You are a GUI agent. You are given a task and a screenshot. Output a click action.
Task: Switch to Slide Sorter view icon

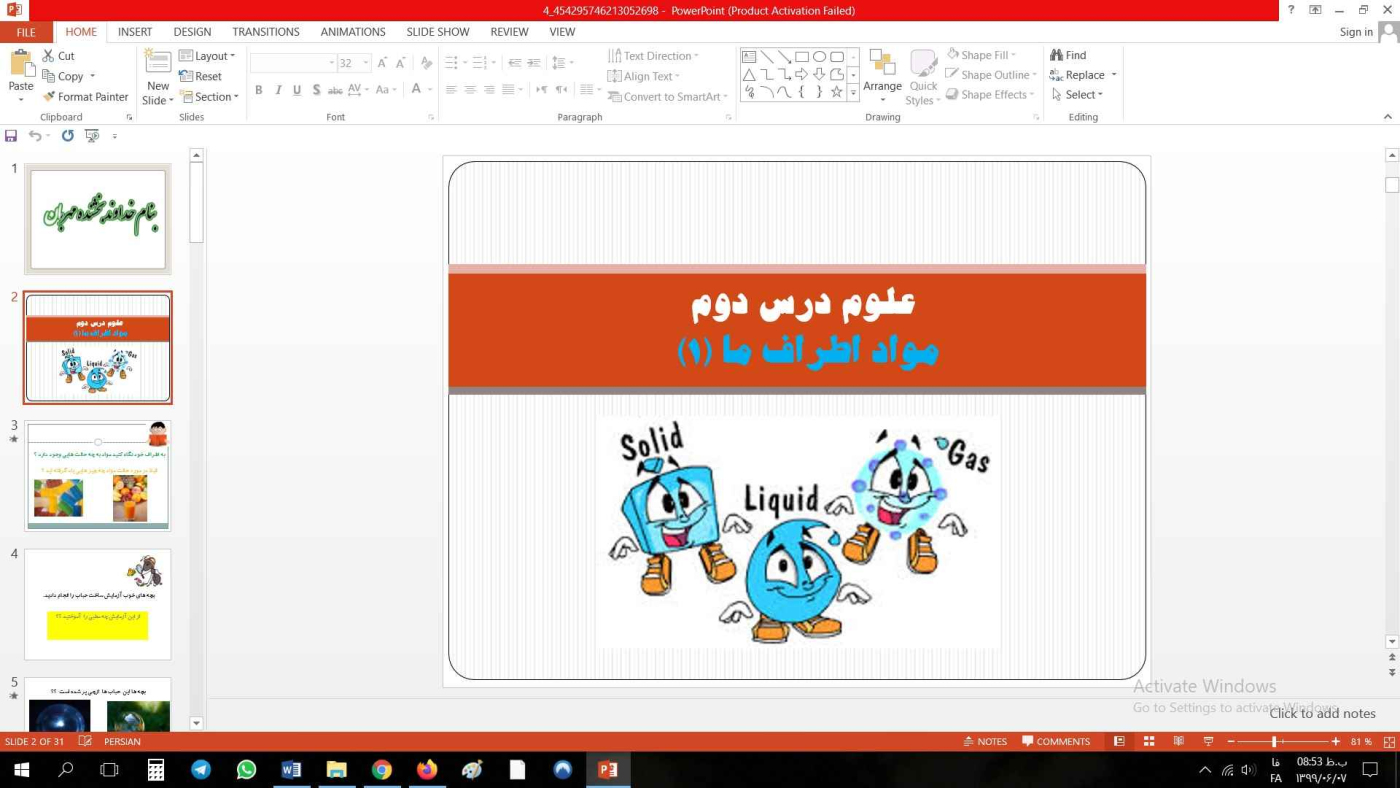[x=1149, y=742]
